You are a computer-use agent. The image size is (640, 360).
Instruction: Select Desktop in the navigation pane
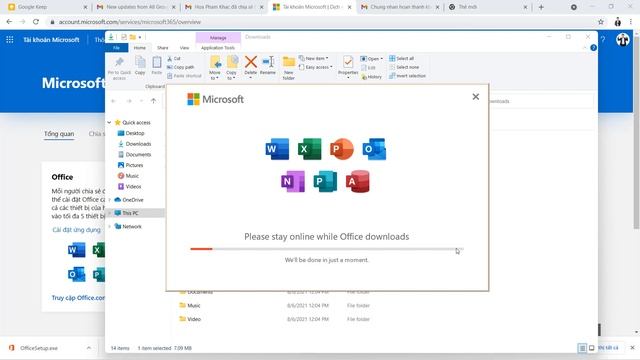tap(131, 133)
